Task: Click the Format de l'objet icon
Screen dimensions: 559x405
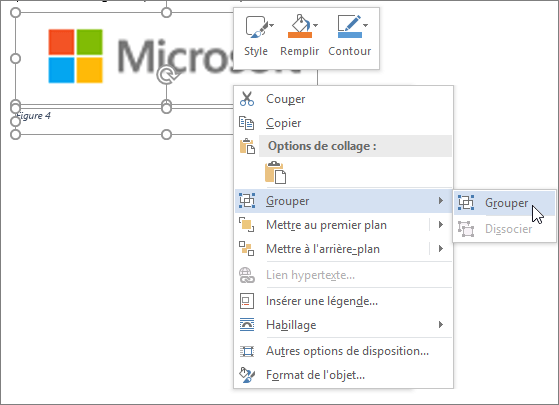Action: pos(247,375)
